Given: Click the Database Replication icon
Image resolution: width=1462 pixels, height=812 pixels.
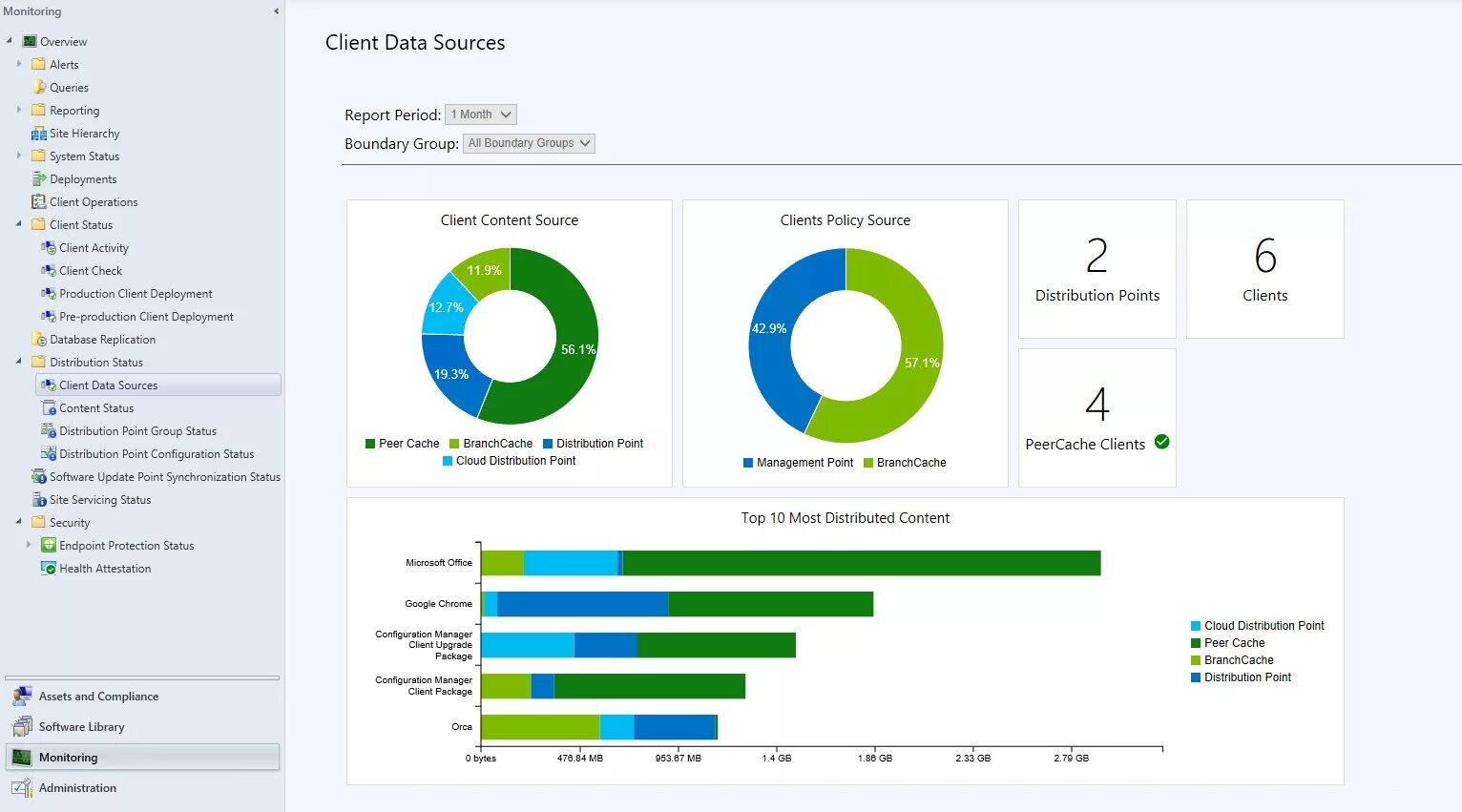Looking at the screenshot, I should pyautogui.click(x=39, y=339).
